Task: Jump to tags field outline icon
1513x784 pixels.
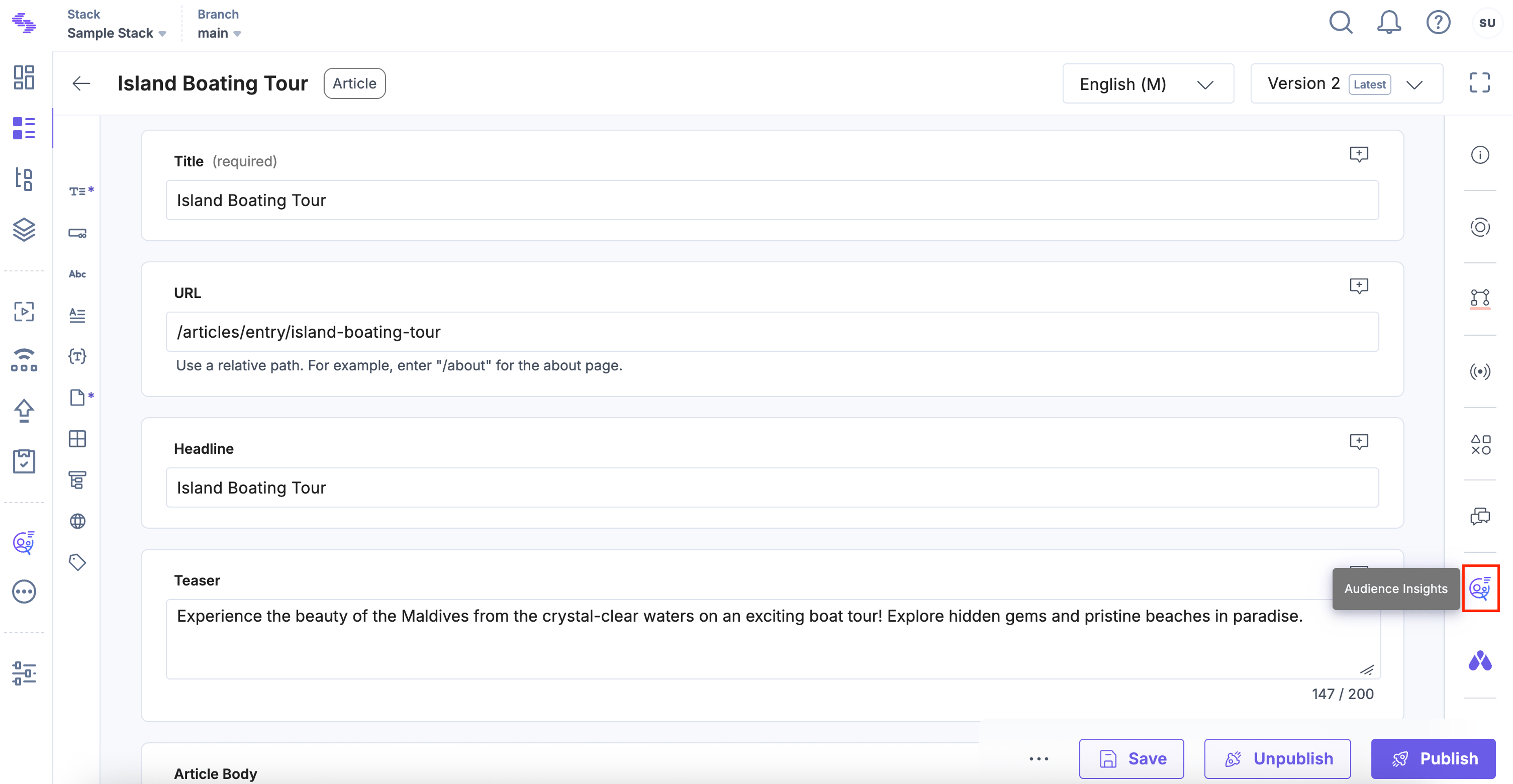Action: pos(78,562)
